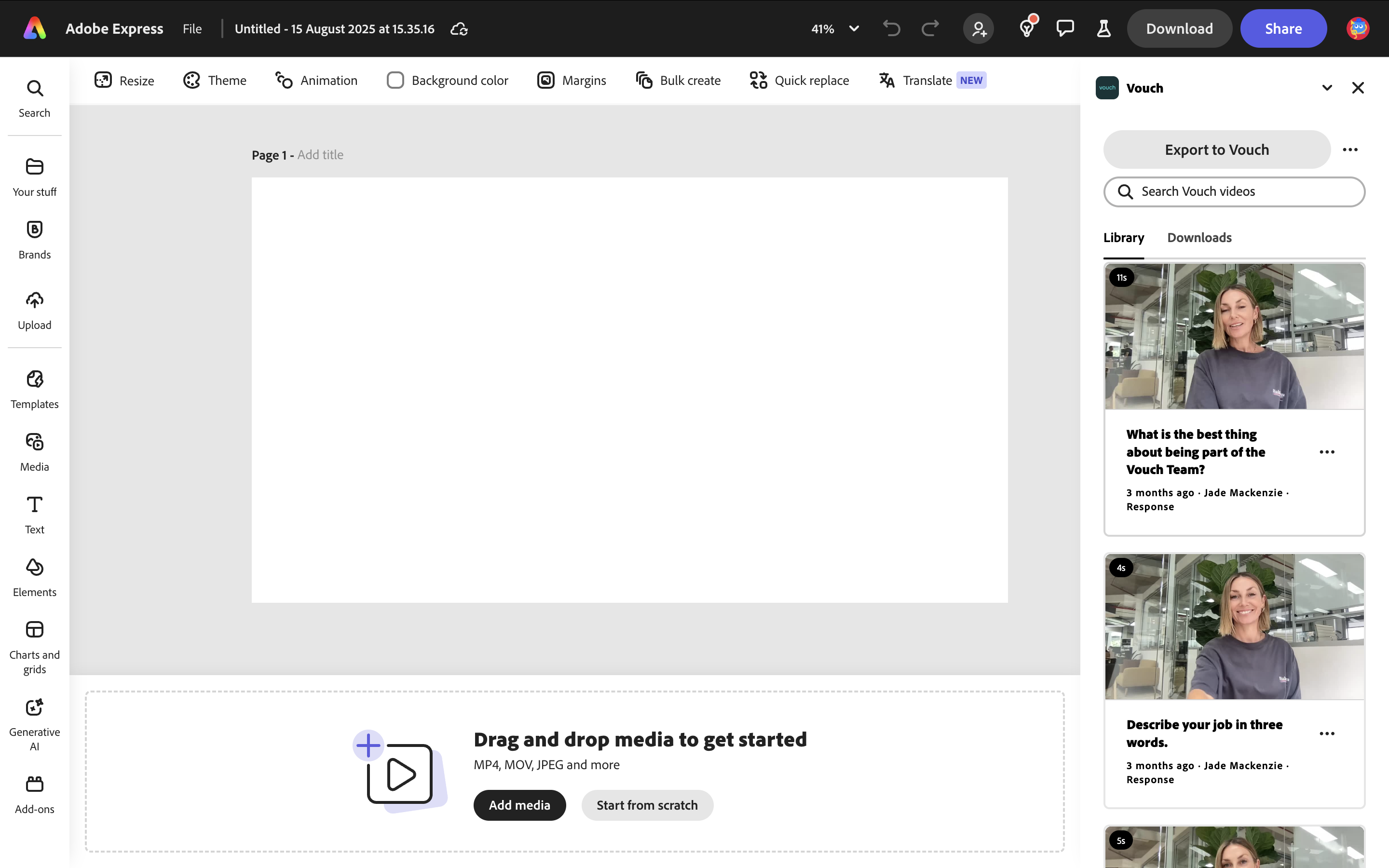Expand the Vouch panel chevron menu
This screenshot has width=1389, height=868.
pyautogui.click(x=1327, y=88)
